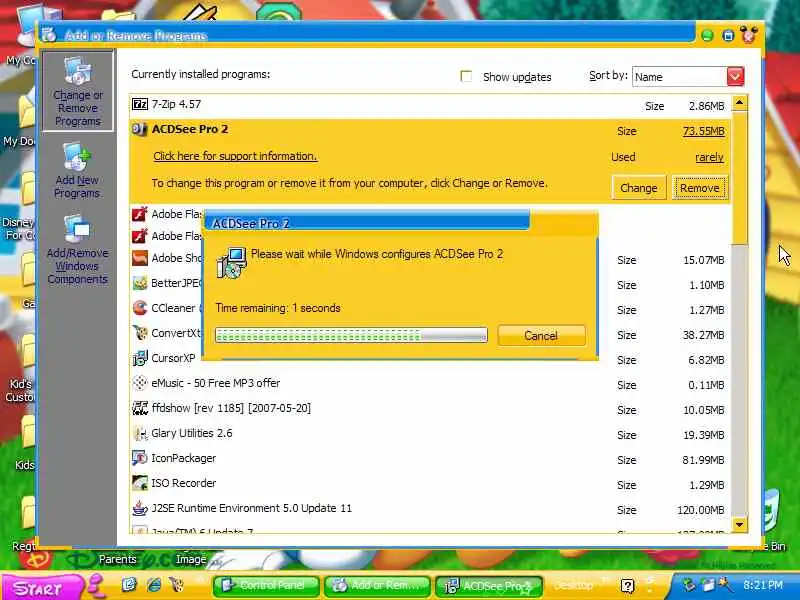Click the Add or Remove Programs title bar icon
Image resolution: width=800 pixels, height=600 pixels.
[49, 35]
